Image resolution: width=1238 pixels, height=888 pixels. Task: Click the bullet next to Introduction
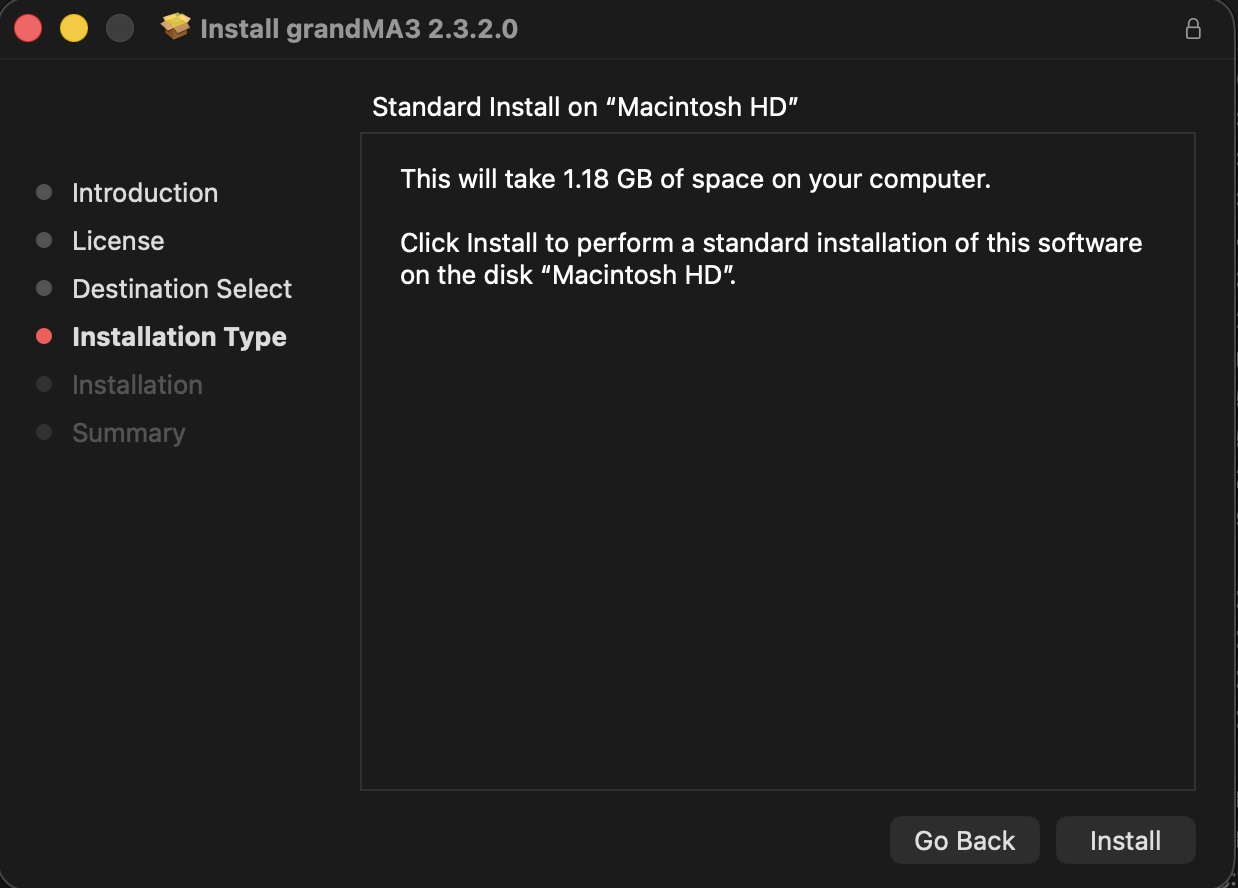coord(44,192)
